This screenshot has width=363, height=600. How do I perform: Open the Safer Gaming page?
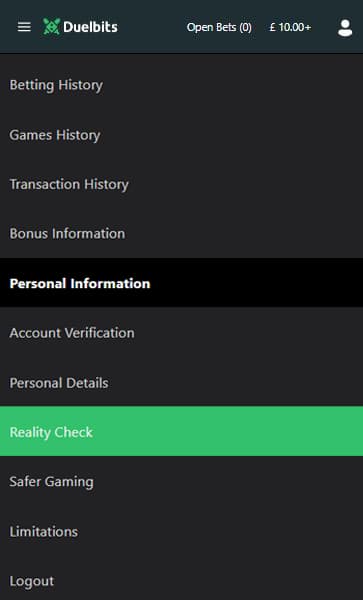click(181, 481)
